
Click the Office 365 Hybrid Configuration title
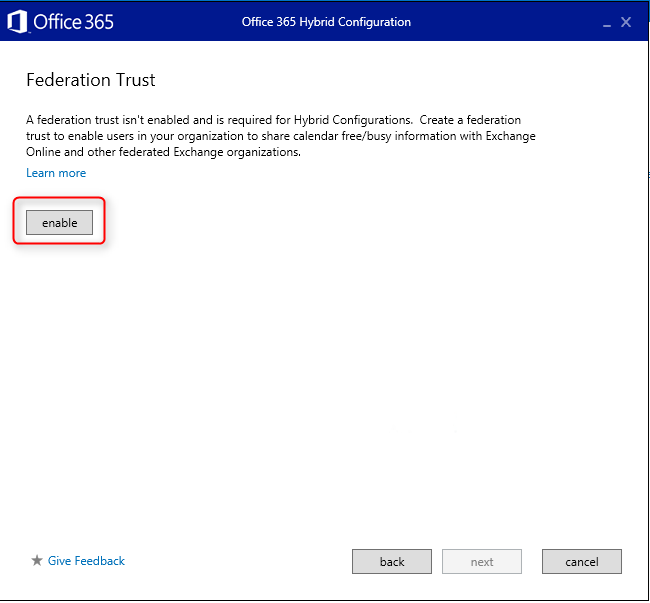click(x=326, y=22)
